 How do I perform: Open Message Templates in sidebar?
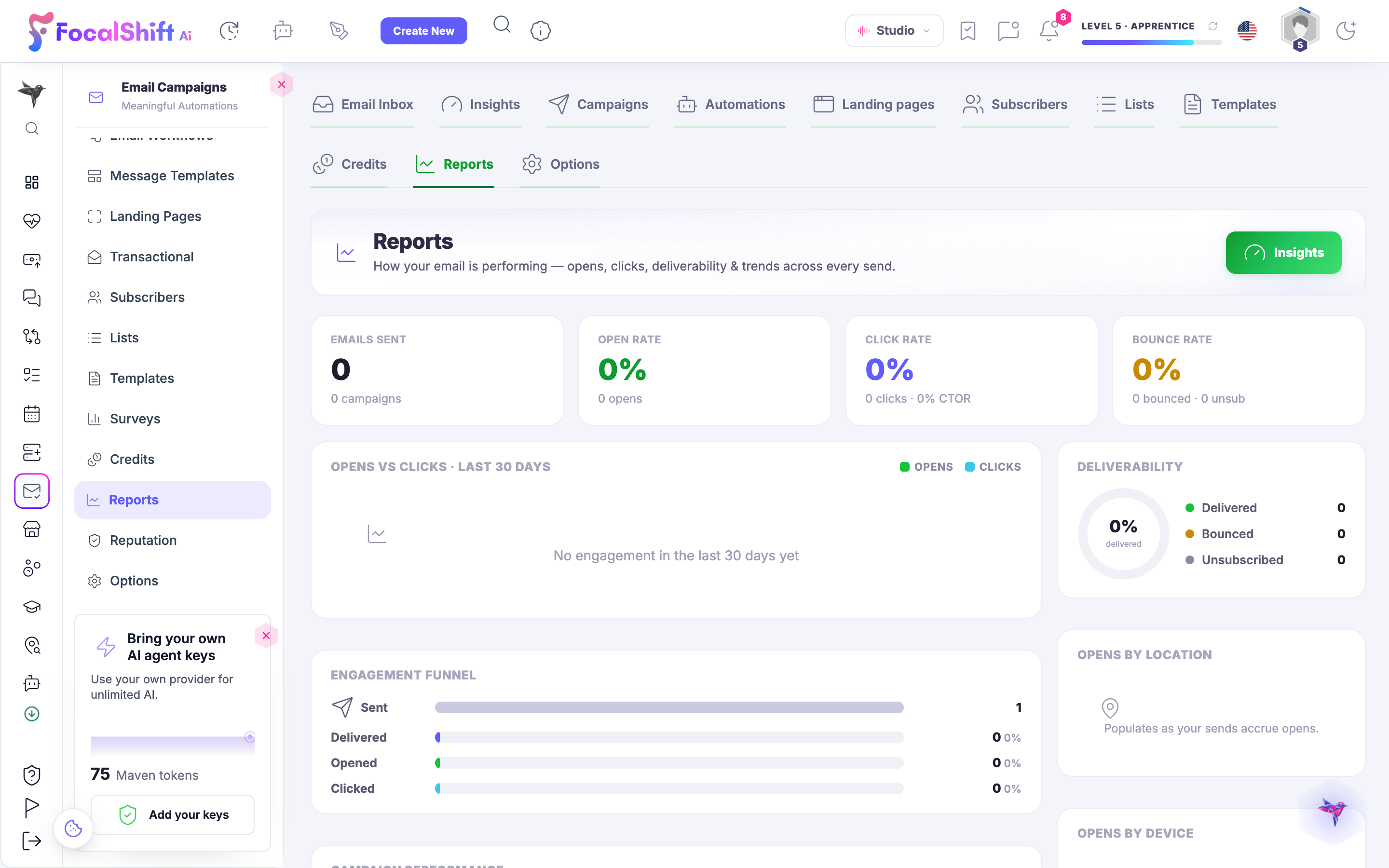tap(172, 176)
